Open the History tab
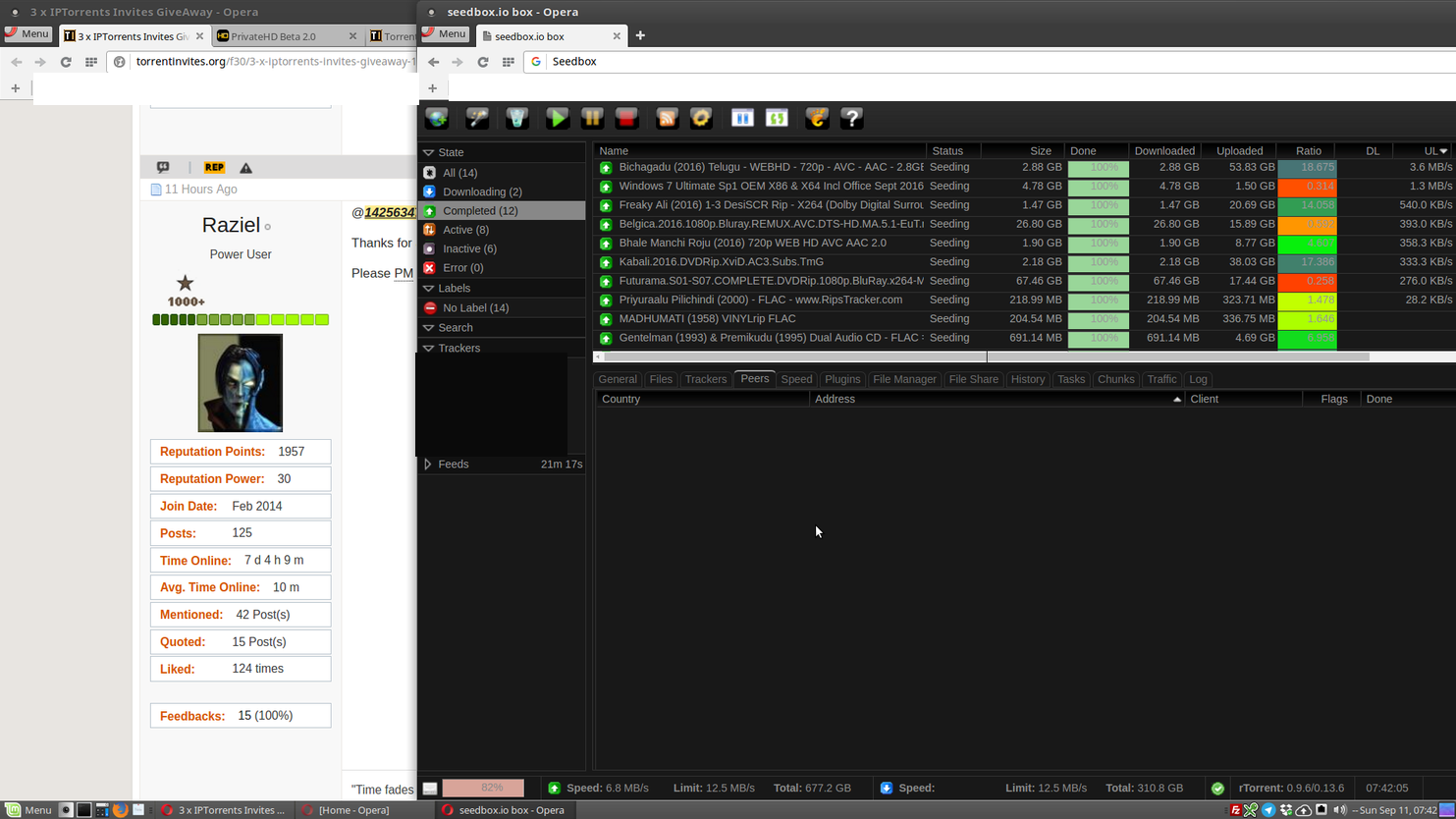The width and height of the screenshot is (1456, 819). click(1028, 379)
